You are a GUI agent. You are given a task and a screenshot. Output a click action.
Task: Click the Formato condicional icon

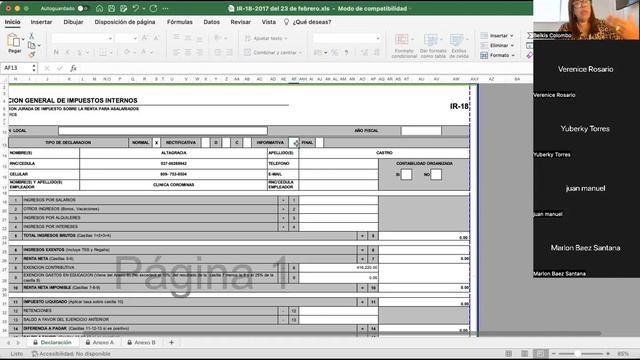(x=404, y=46)
